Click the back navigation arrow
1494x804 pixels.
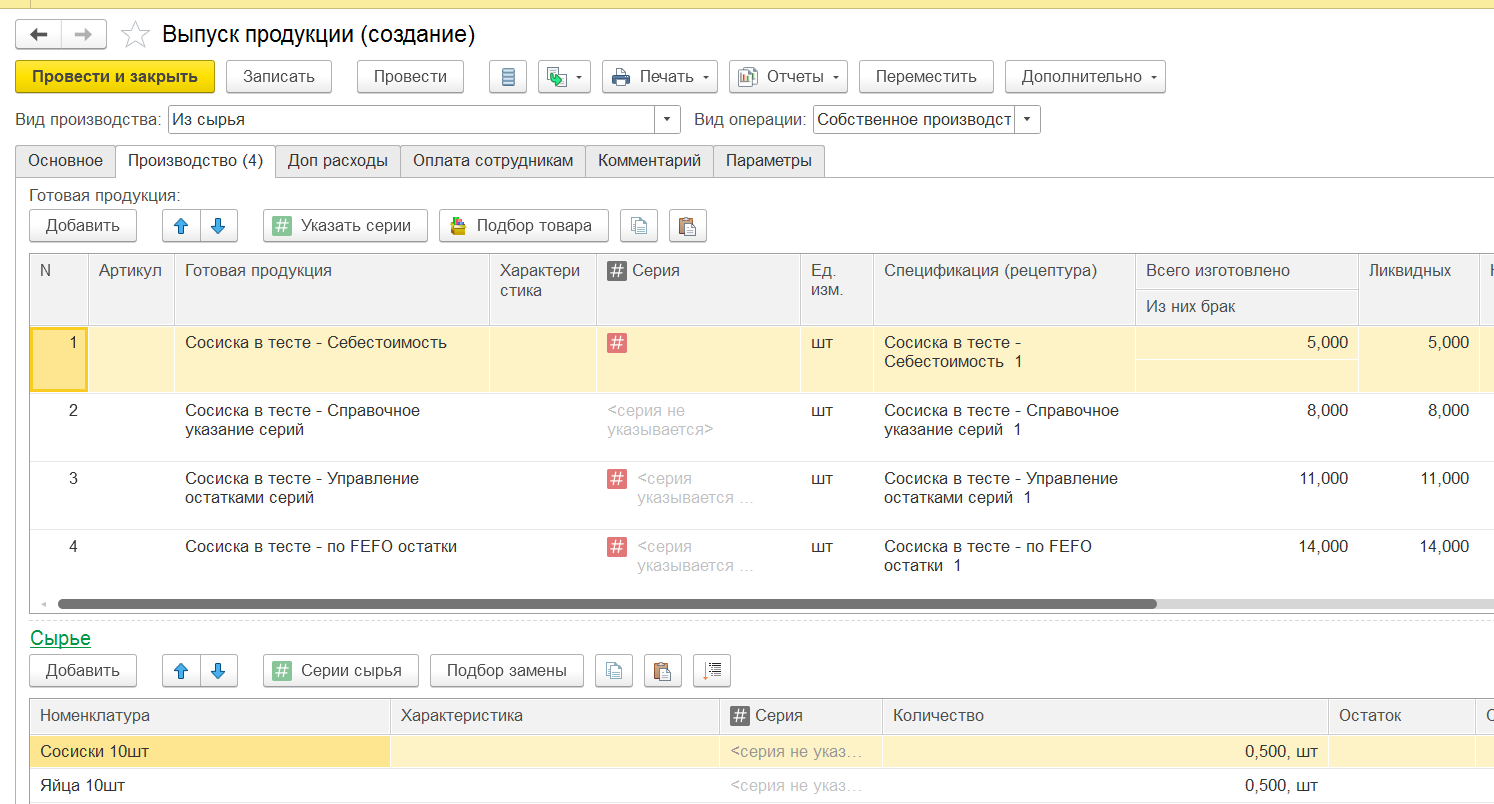click(39, 35)
